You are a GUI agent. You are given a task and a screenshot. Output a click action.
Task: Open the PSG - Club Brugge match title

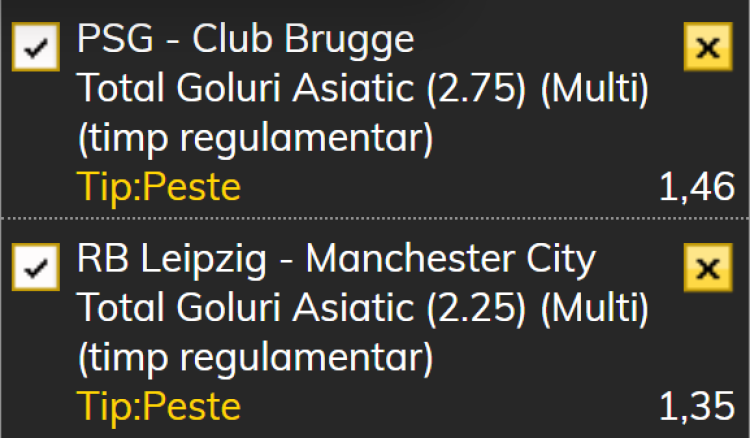click(245, 41)
